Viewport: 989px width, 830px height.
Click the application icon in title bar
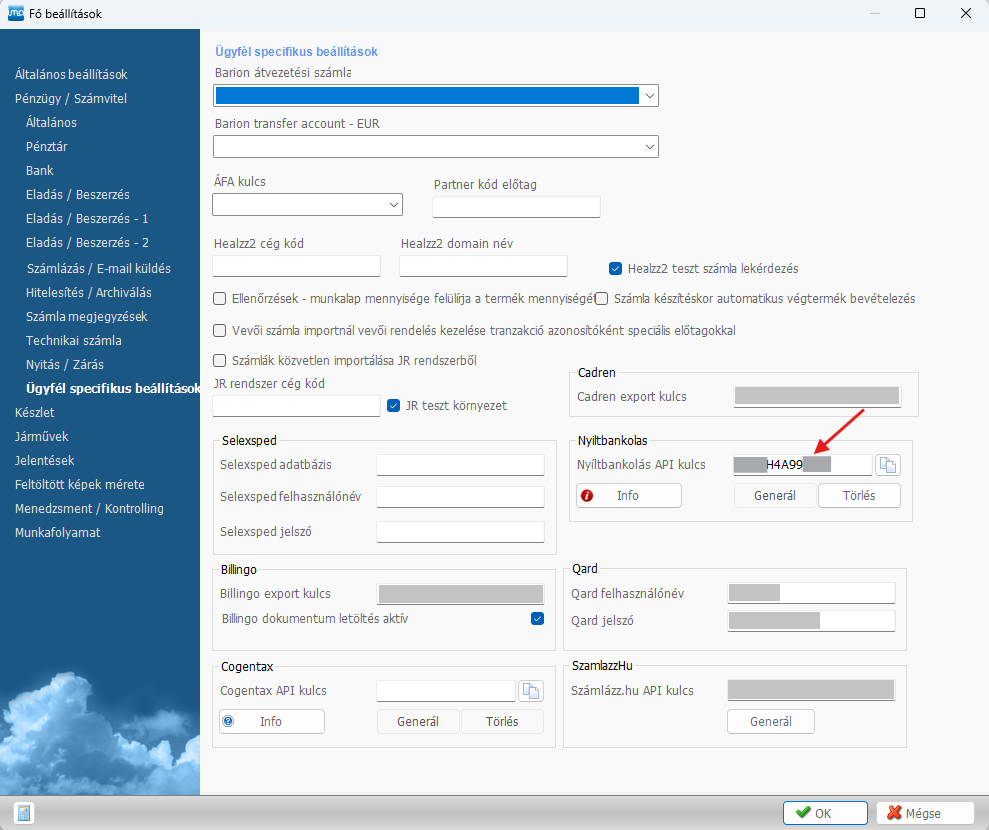[12, 14]
